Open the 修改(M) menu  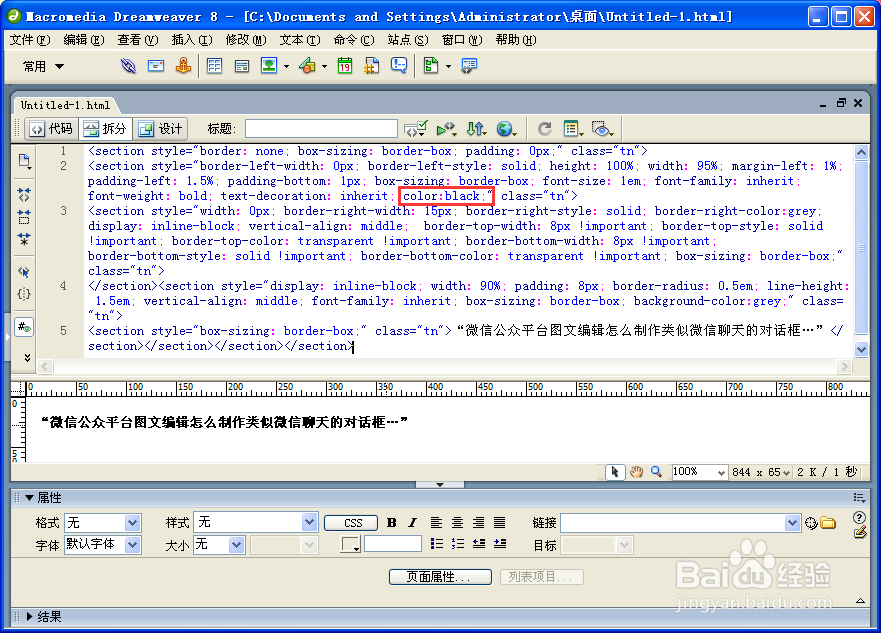(246, 40)
